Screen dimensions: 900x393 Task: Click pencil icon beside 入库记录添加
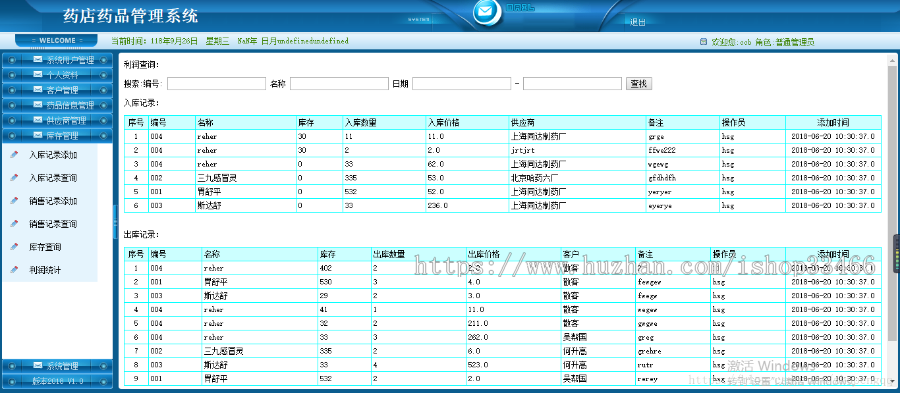coord(15,155)
